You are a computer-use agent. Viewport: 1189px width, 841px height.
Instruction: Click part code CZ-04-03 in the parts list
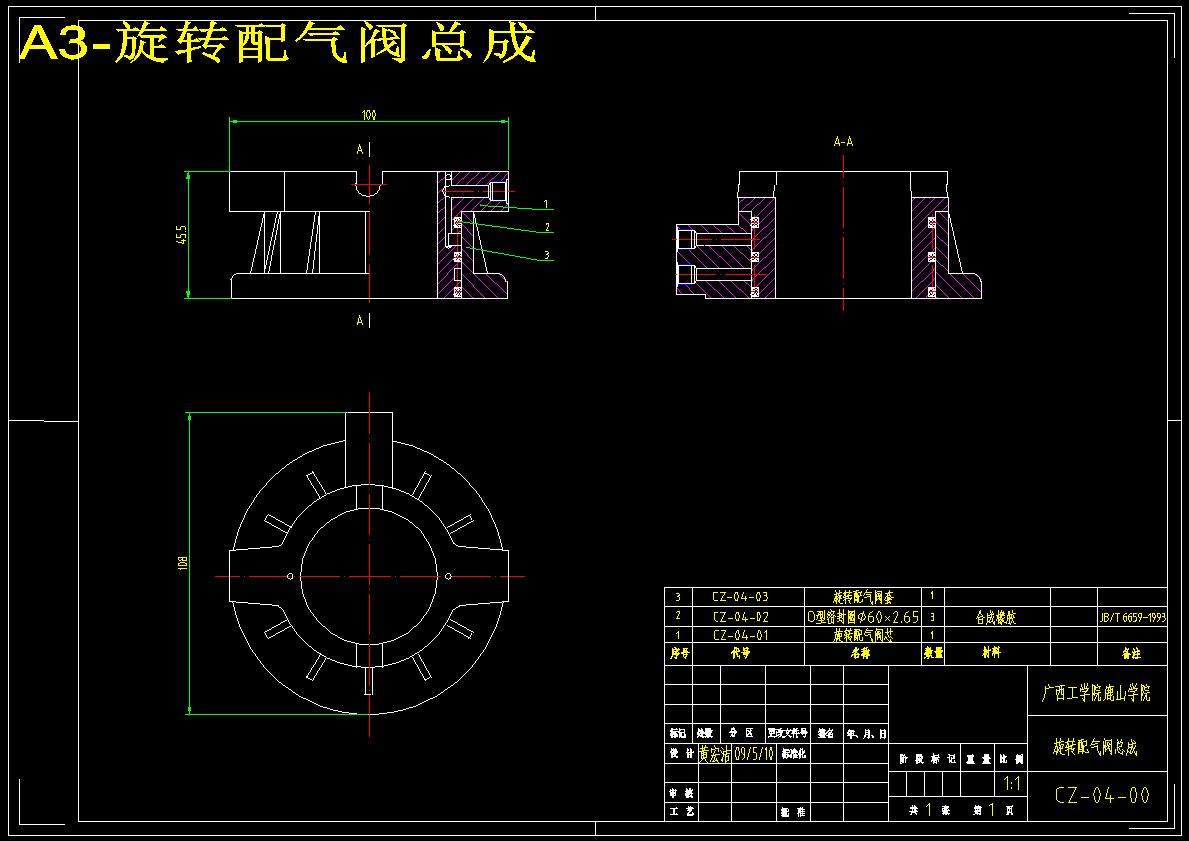[740, 597]
